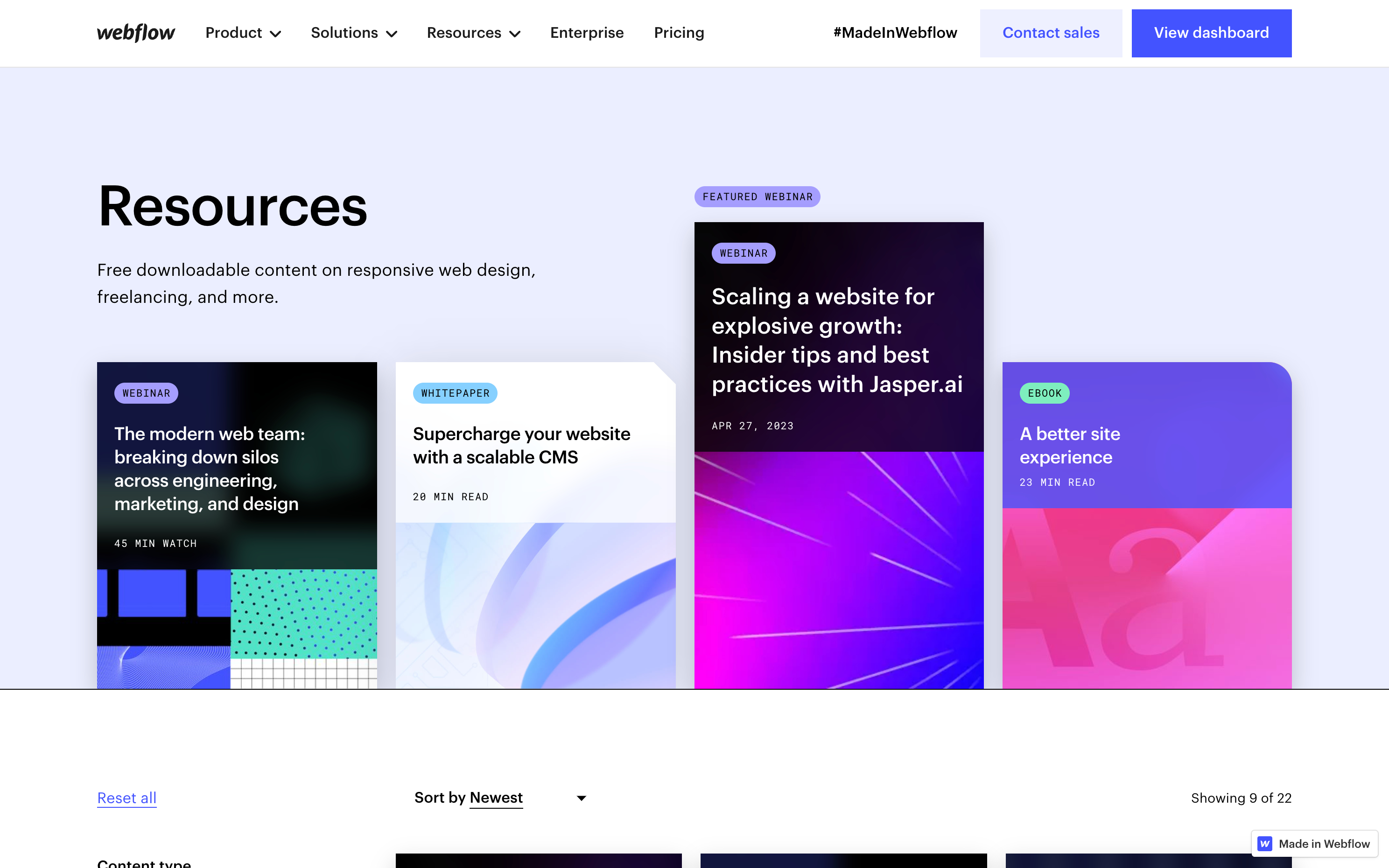Open the Product dropdown menu
The image size is (1389, 868).
(243, 33)
